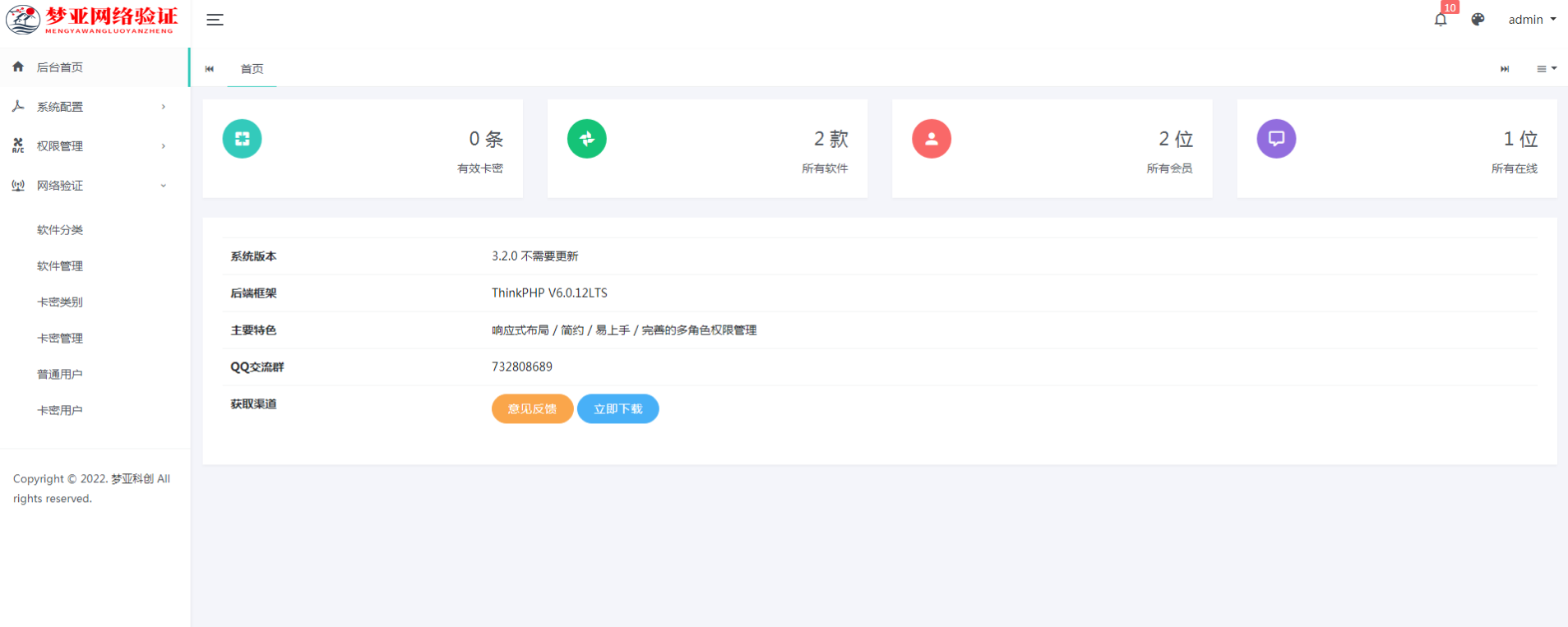Screen dimensions: 1568x627
Task: Switch to the 首页 tab
Action: tap(252, 69)
